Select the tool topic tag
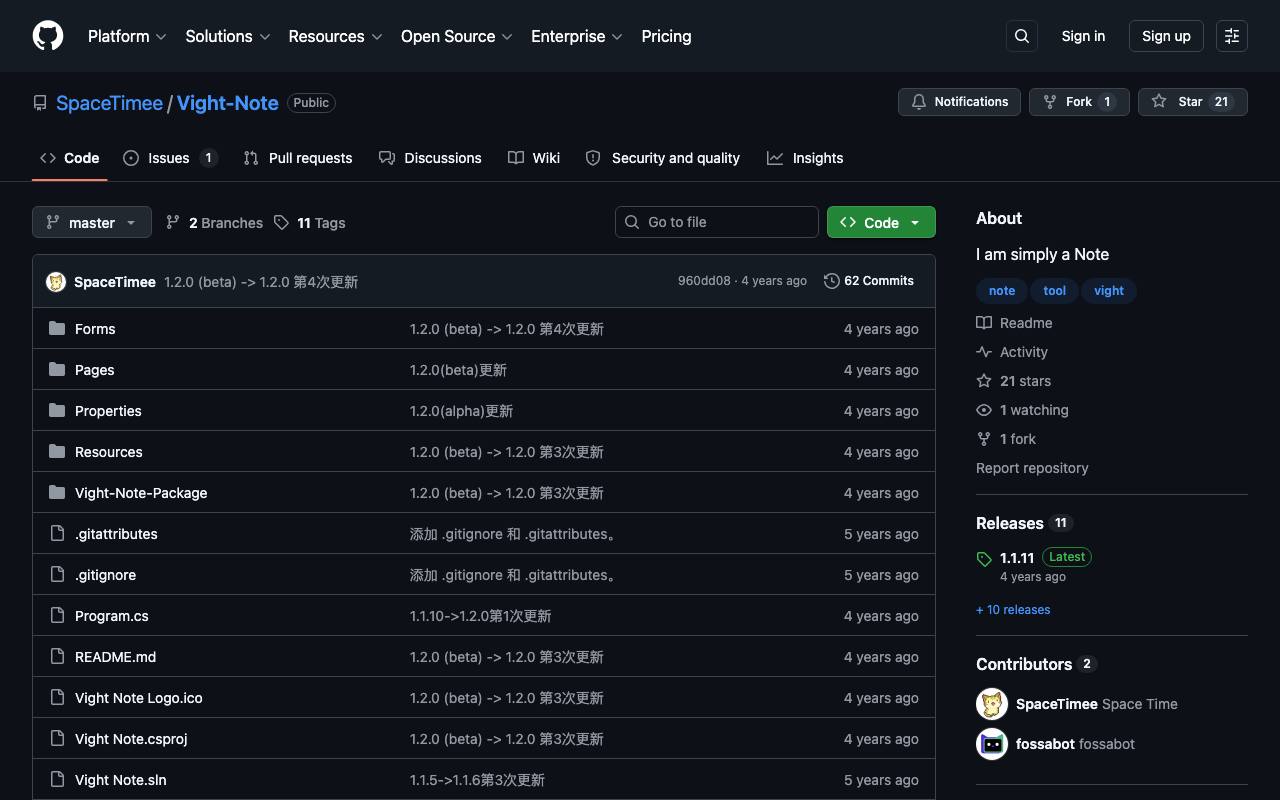 (1055, 291)
